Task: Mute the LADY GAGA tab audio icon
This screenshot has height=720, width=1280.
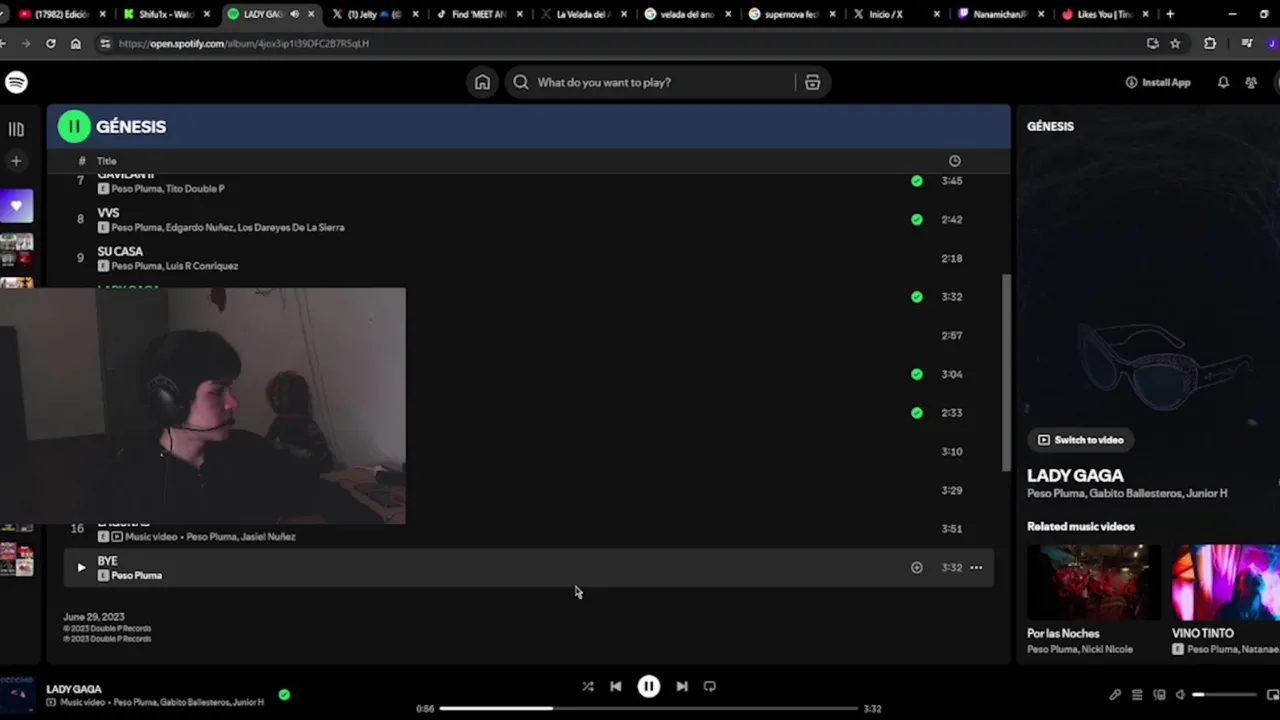Action: [x=294, y=14]
